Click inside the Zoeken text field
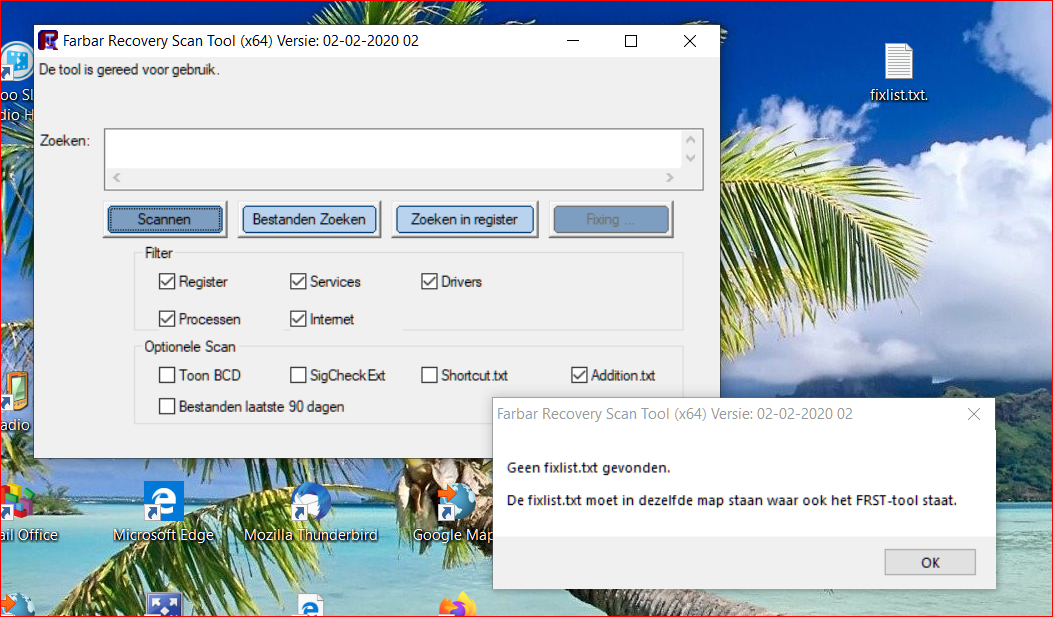 coord(393,149)
